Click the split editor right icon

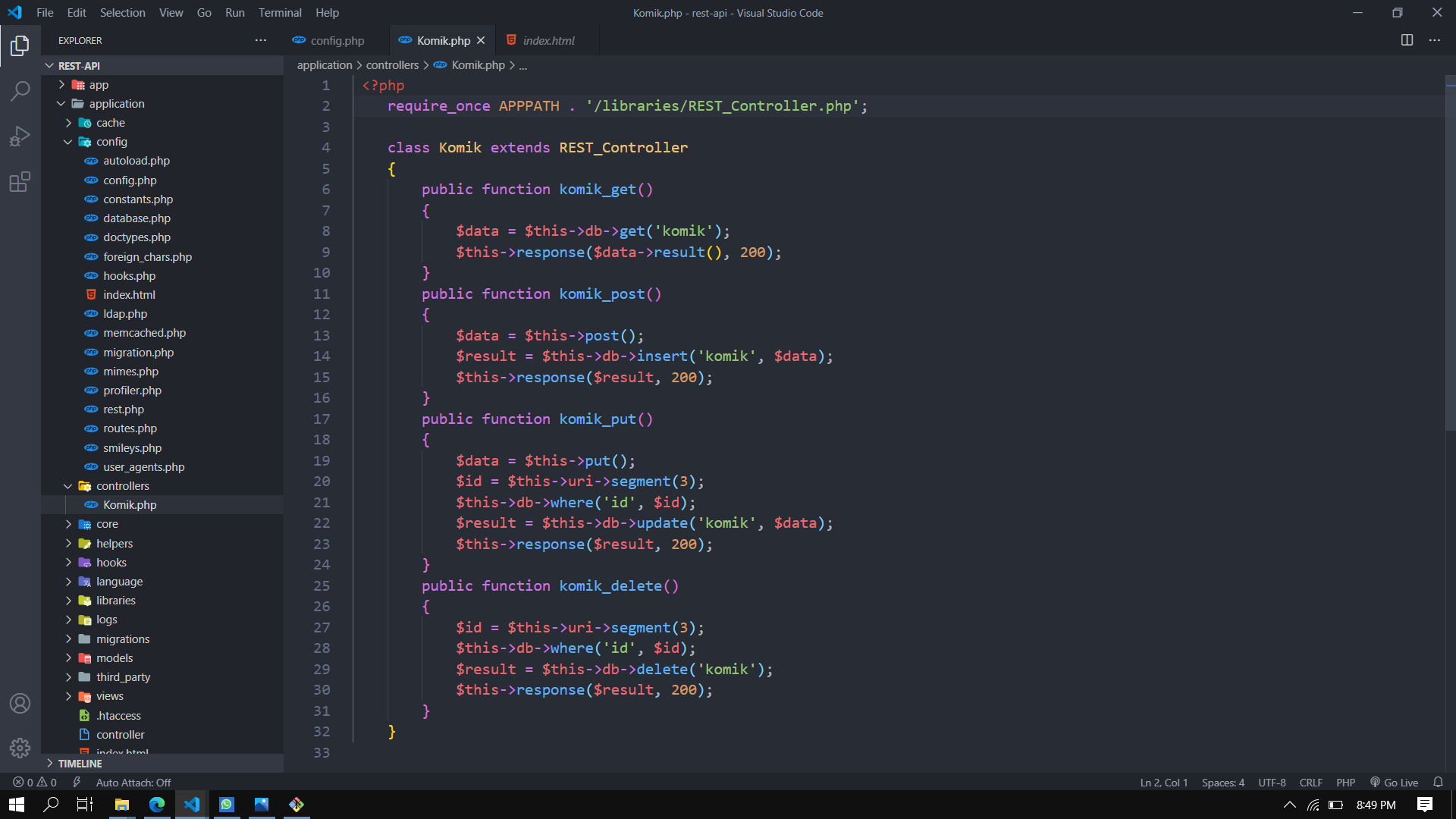pos(1407,40)
